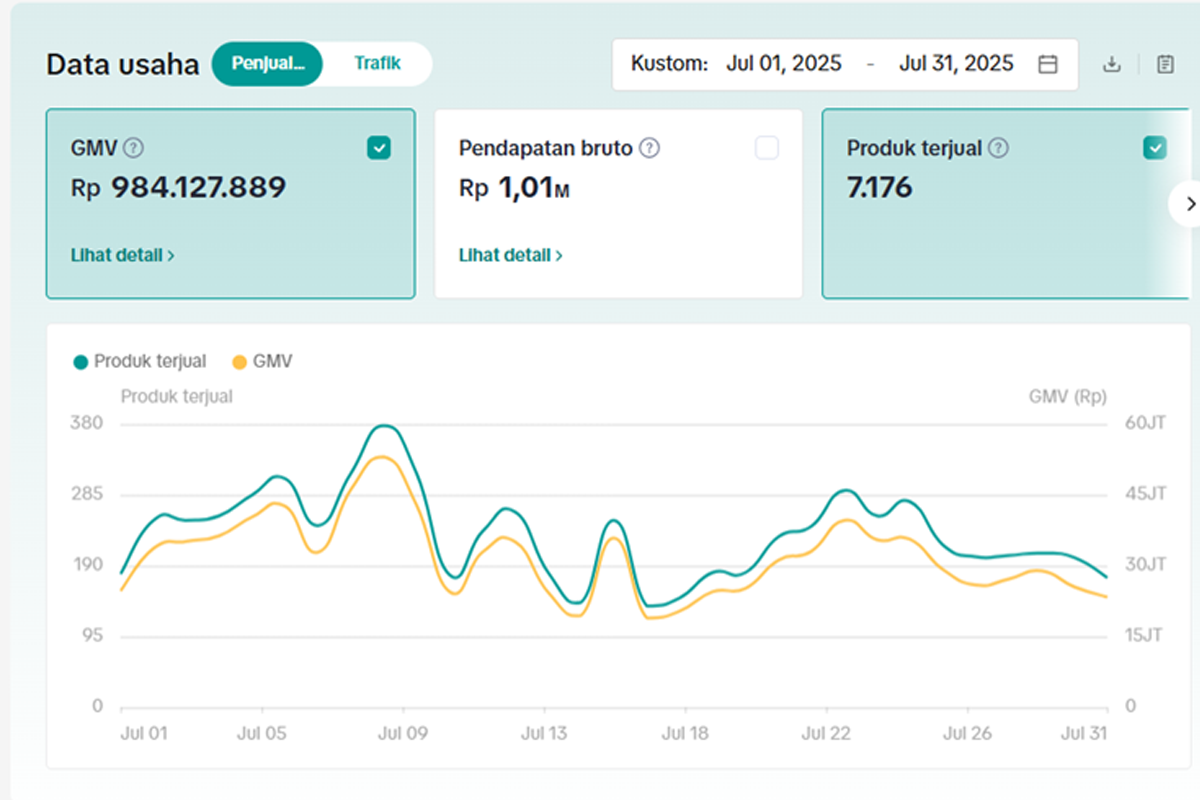Screen dimensions: 1200x800
Task: Click the GMV help question mark icon
Action: pos(134,149)
